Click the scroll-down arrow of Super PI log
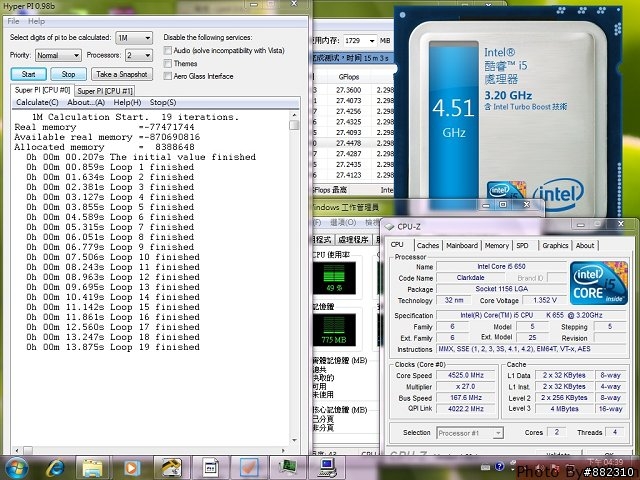This screenshot has height=480, width=640. point(294,441)
